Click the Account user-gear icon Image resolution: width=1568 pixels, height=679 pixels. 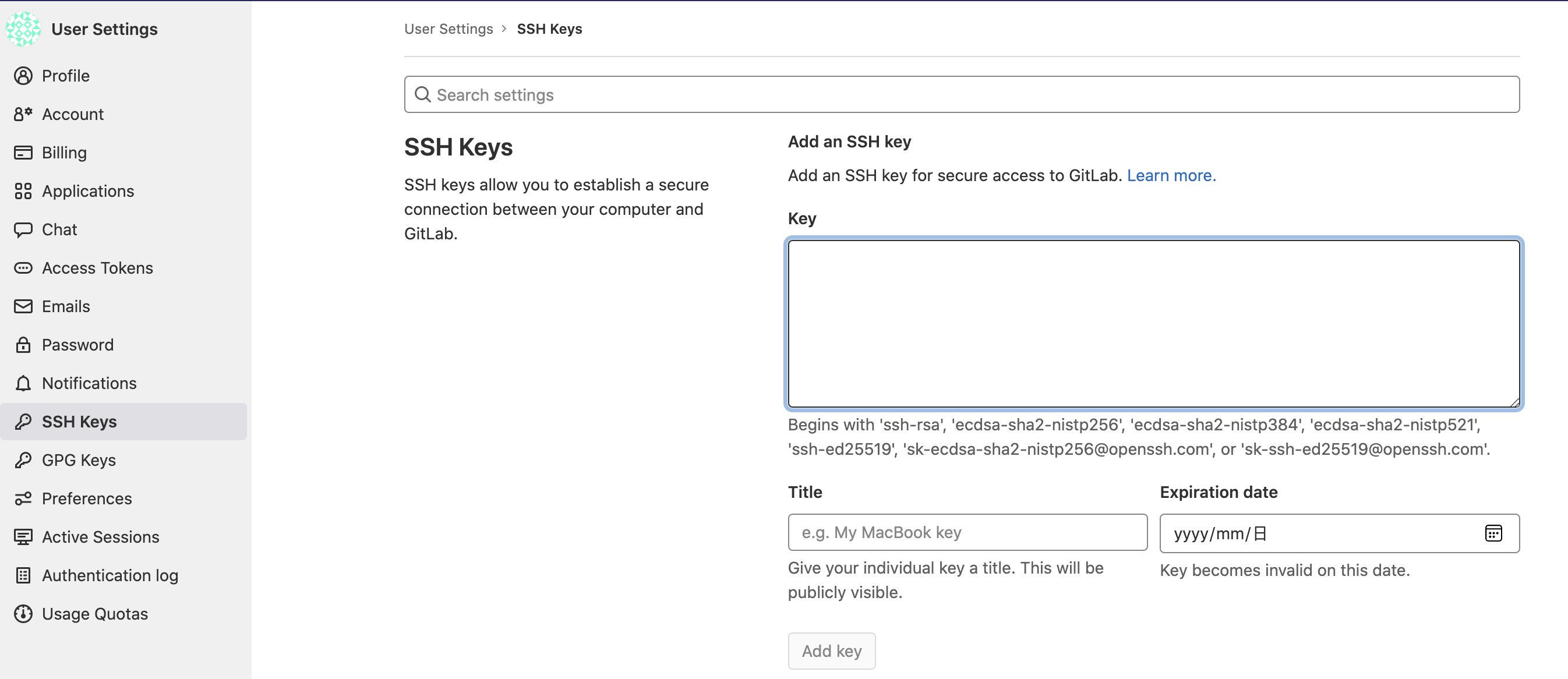pyautogui.click(x=23, y=114)
